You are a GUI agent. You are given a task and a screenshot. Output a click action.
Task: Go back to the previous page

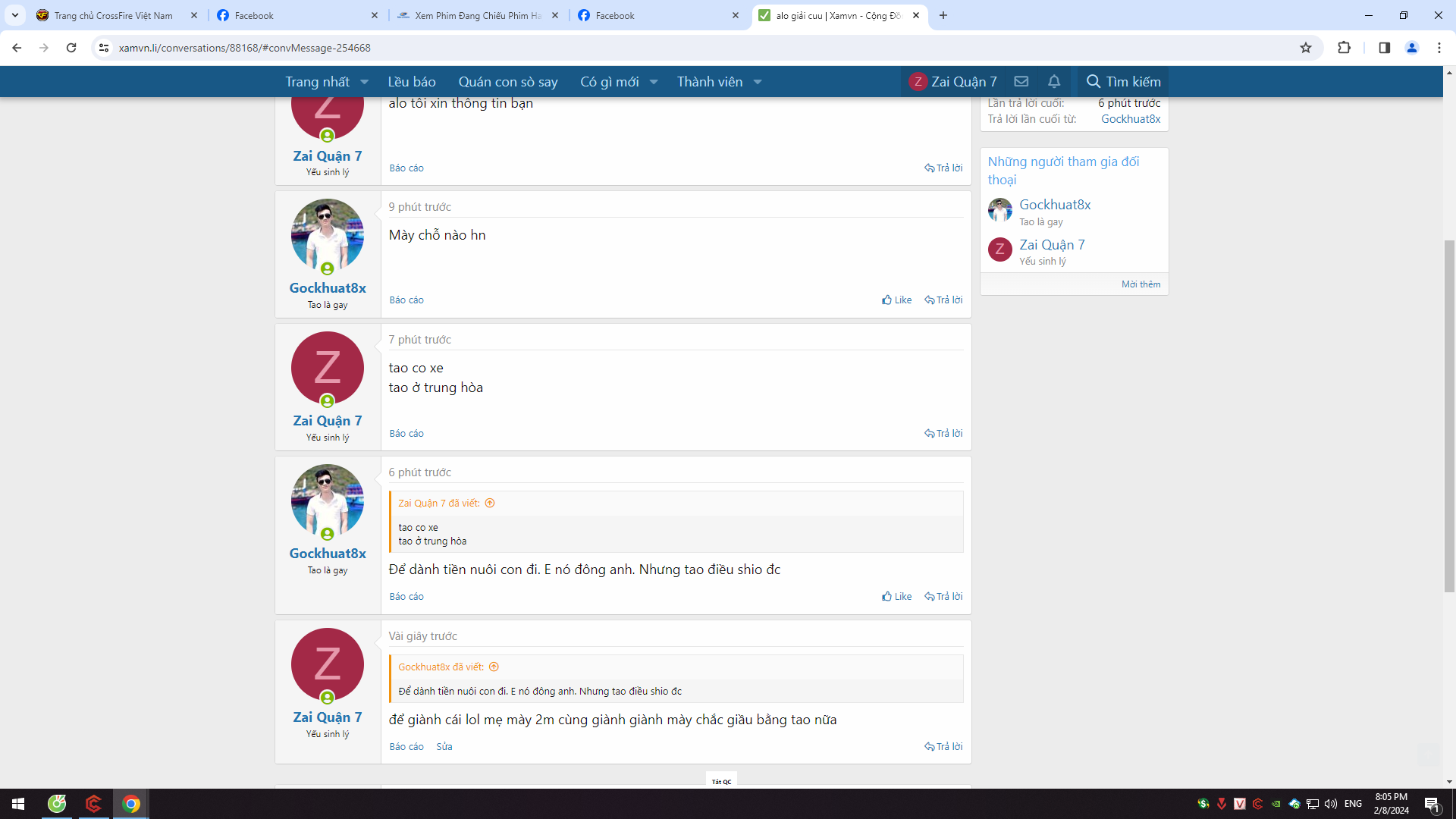(17, 48)
